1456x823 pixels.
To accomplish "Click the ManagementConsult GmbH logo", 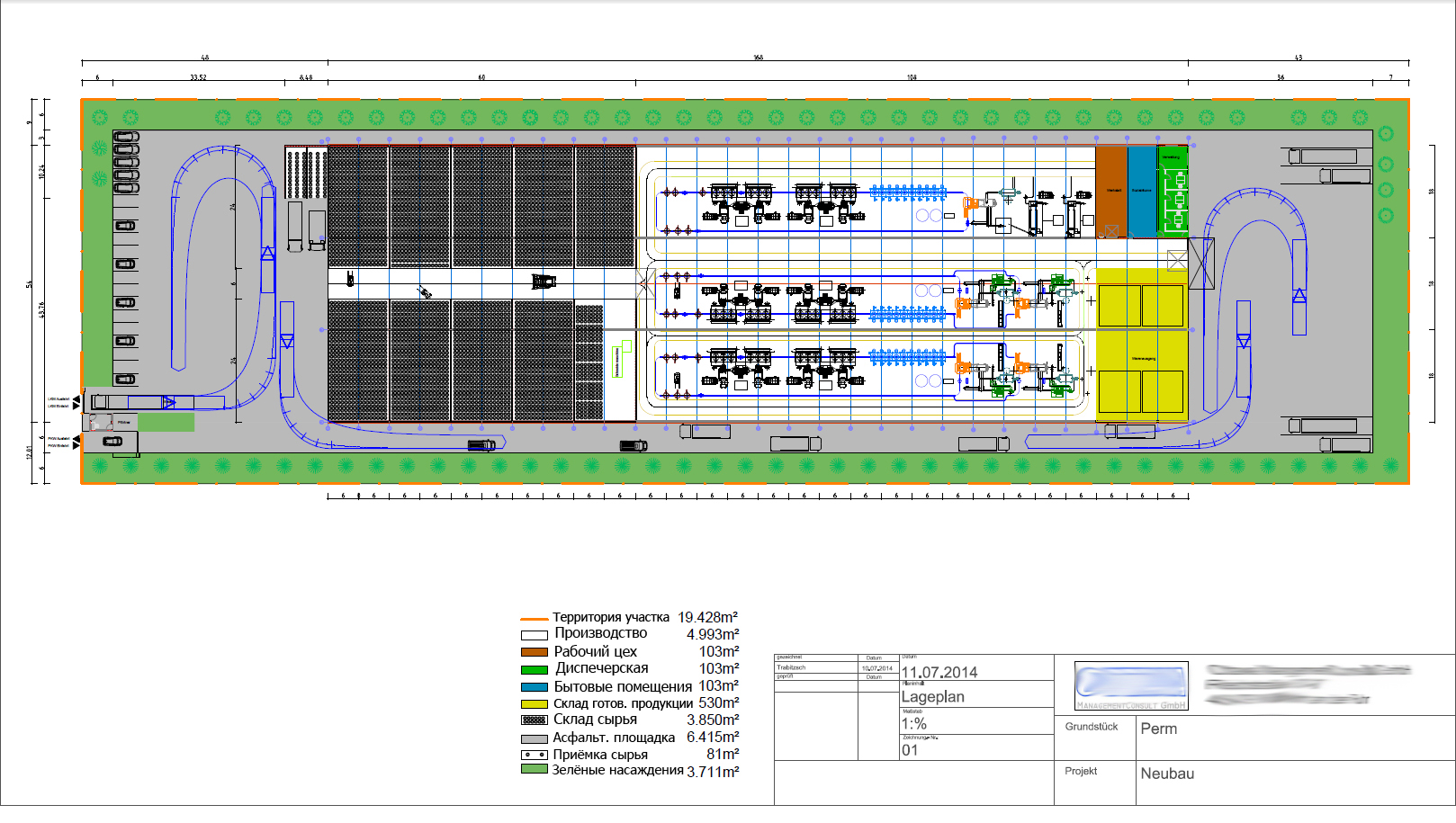I will (1131, 686).
